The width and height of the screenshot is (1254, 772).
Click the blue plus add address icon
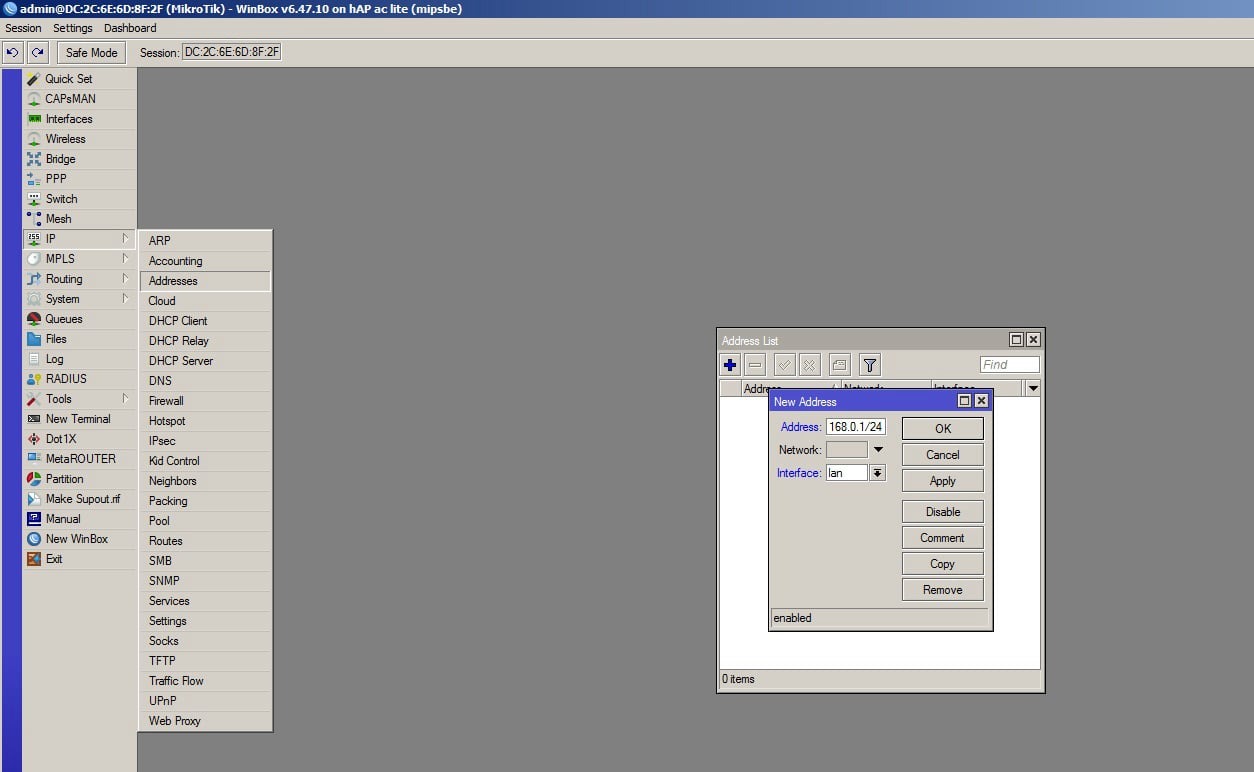coord(730,365)
